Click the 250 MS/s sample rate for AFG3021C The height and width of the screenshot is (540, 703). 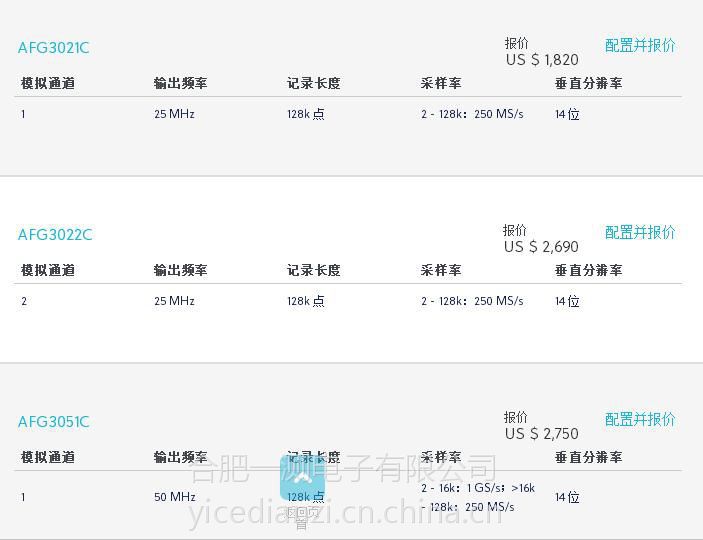click(x=499, y=114)
